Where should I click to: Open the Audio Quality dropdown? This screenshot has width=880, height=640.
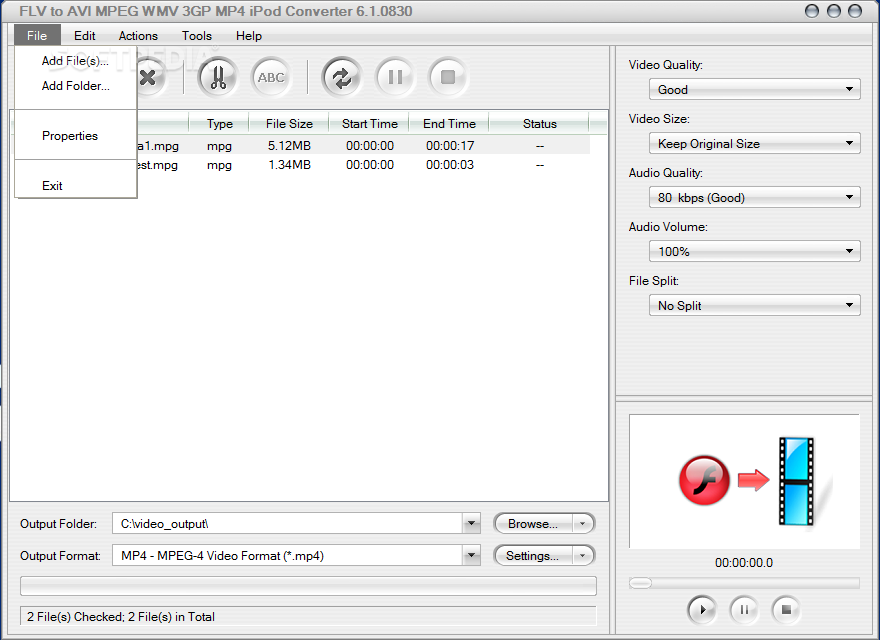point(754,197)
